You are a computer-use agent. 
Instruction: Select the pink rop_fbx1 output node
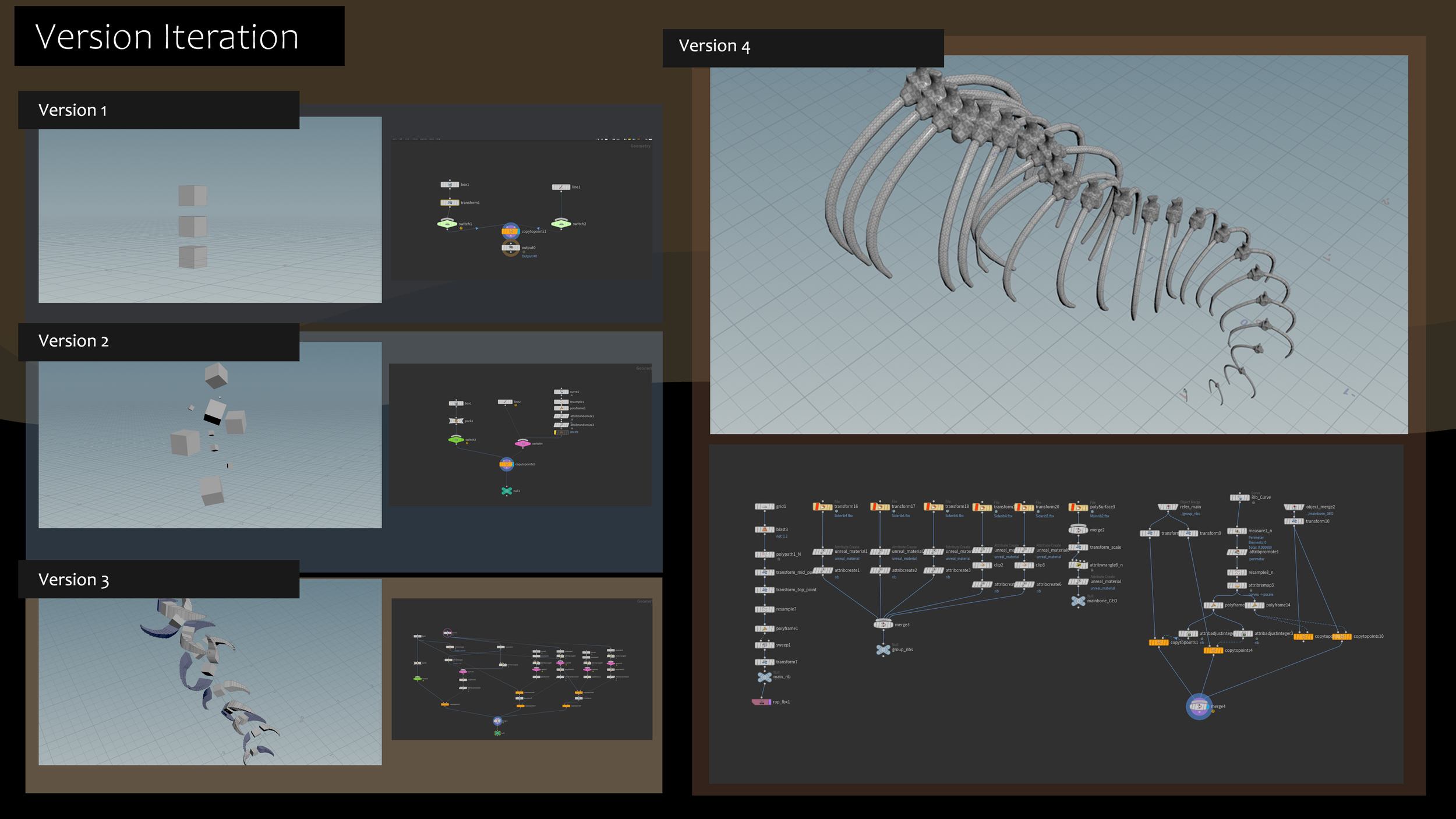pyautogui.click(x=761, y=702)
